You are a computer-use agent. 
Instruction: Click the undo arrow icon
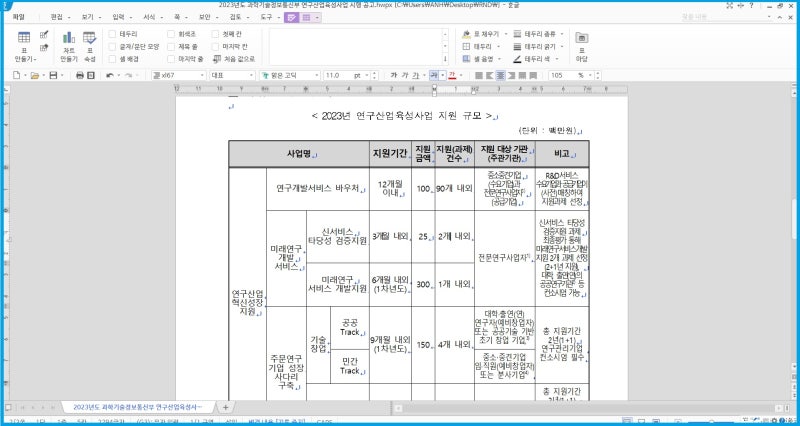pyautogui.click(x=110, y=76)
